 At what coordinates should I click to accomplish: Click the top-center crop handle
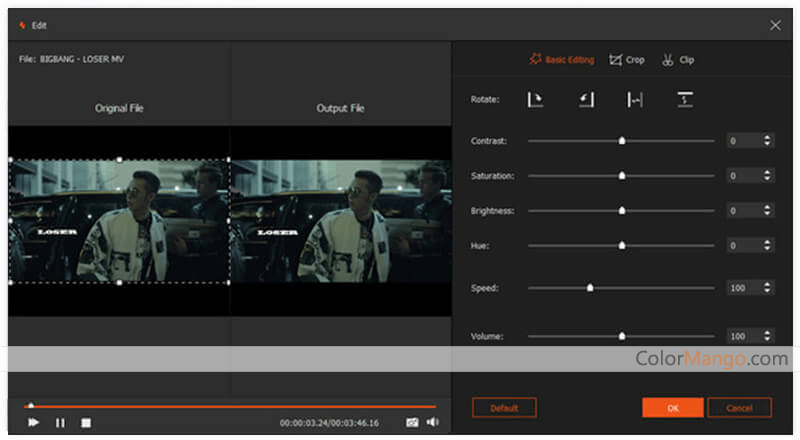coord(119,160)
